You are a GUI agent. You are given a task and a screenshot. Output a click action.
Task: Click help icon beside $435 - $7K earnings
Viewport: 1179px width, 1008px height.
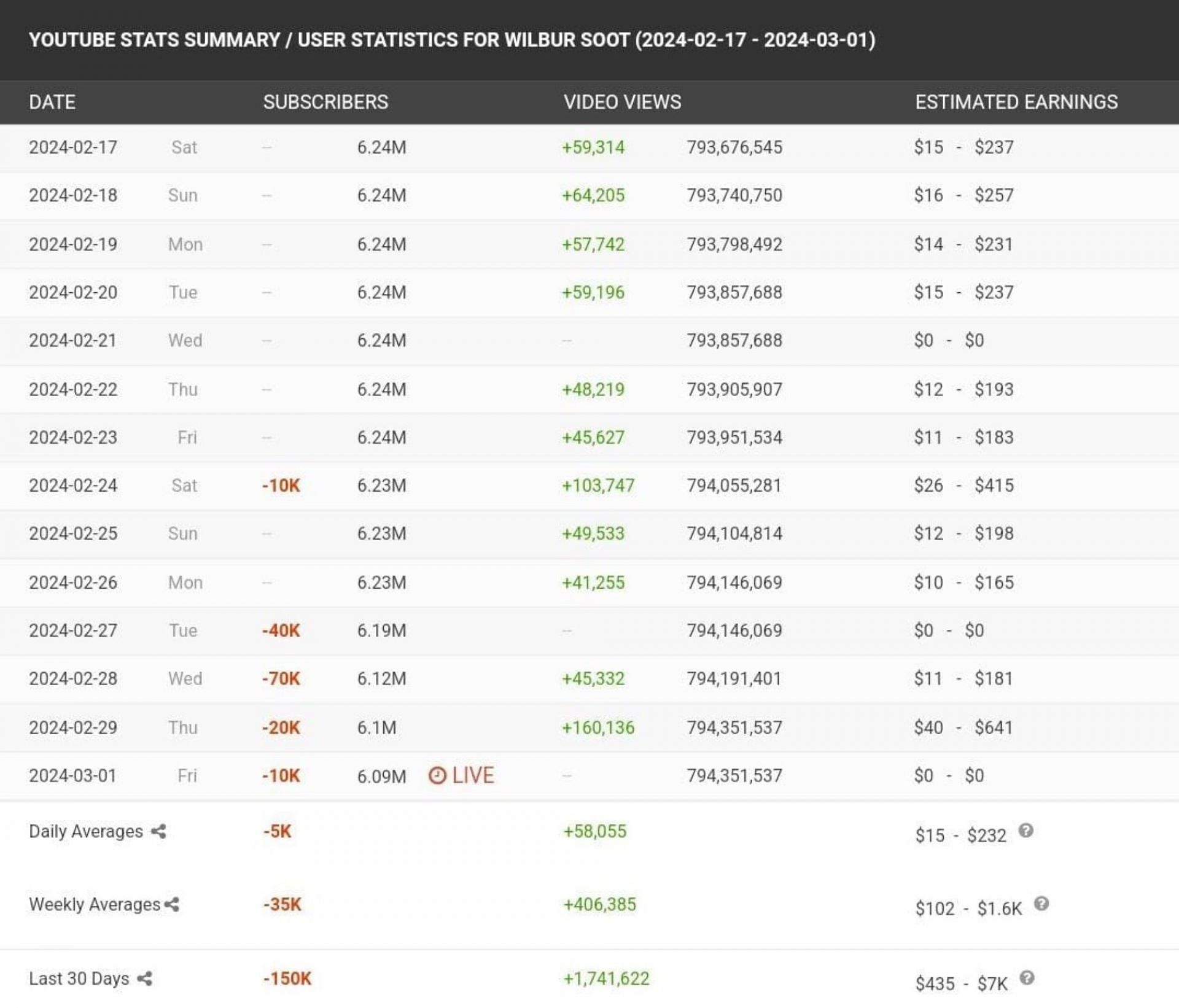point(1027,978)
